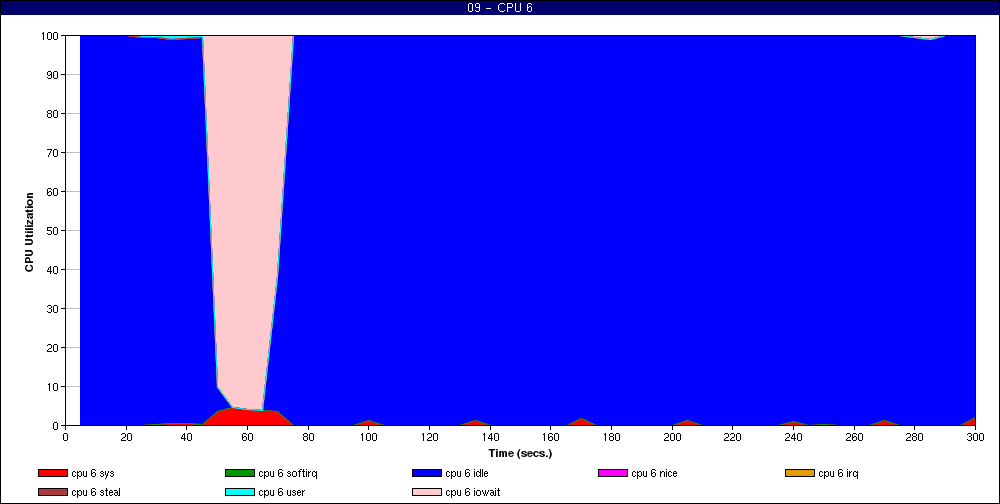
Task: Click y-axis tick label 10
Action: coord(54,387)
